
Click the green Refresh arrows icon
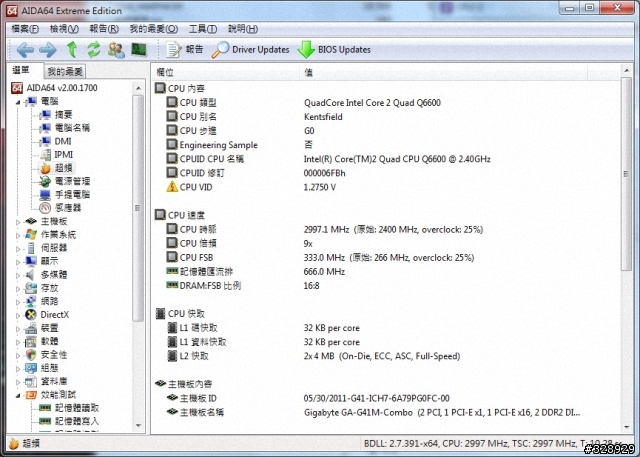pyautogui.click(x=94, y=49)
